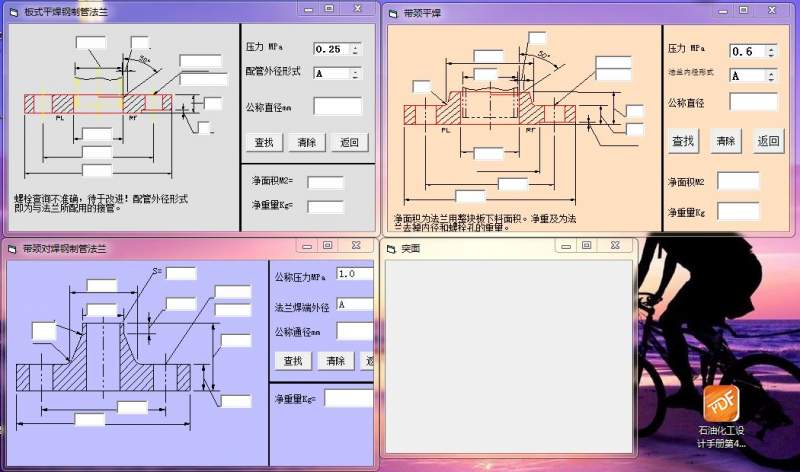The height and width of the screenshot is (472, 800).
Task: Open the A form dropdown in 带颈平焊 window
Action: [771, 76]
